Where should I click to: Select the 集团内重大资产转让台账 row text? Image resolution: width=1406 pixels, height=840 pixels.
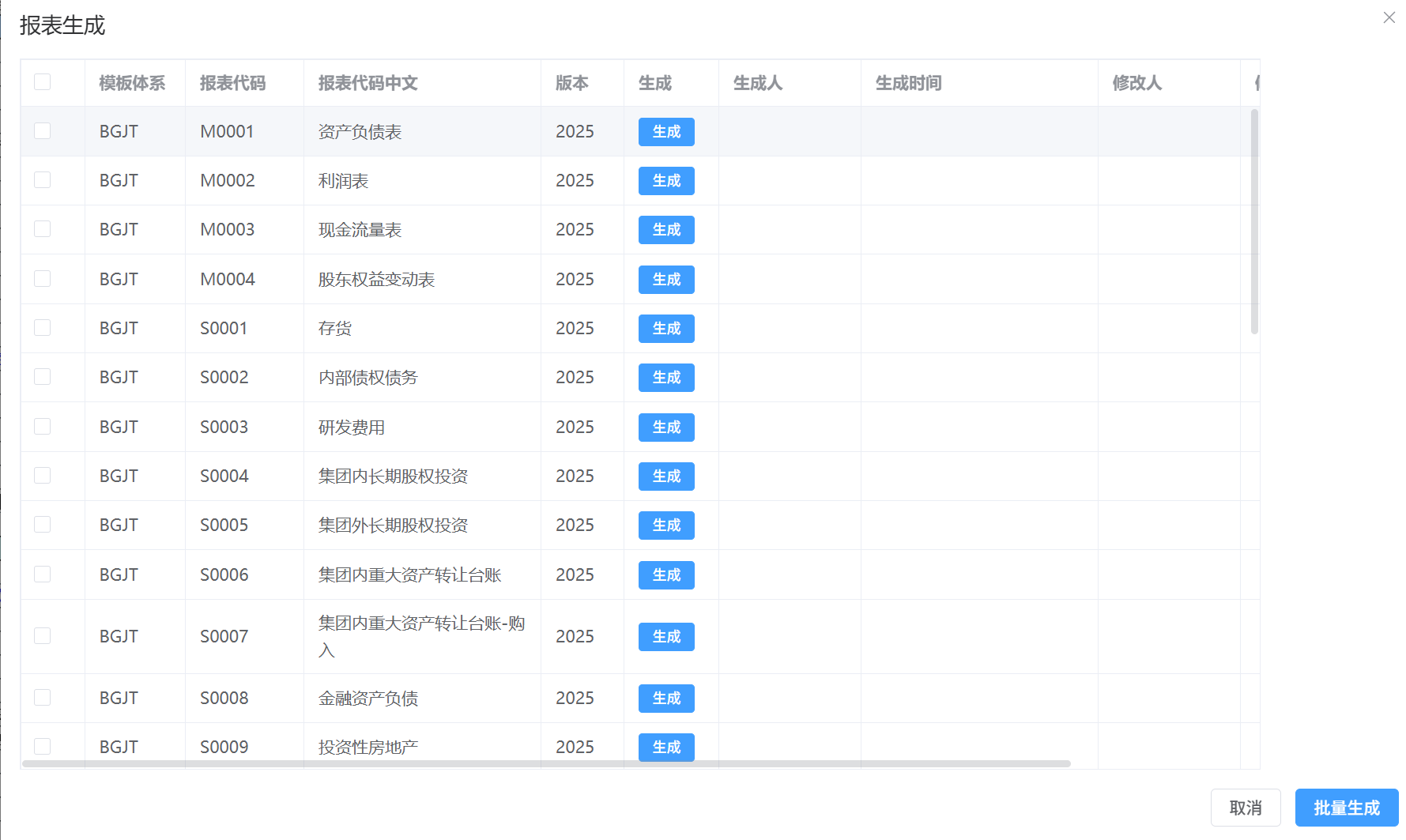point(409,575)
